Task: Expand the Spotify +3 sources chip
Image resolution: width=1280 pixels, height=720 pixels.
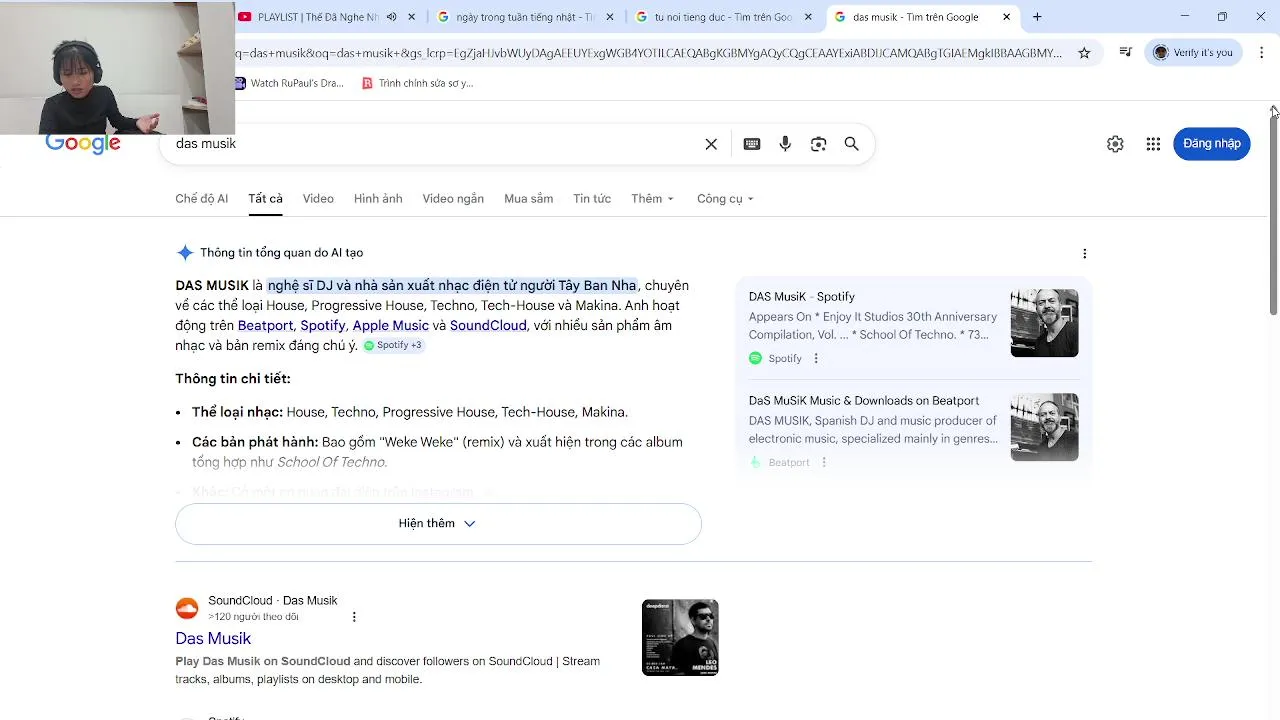Action: (393, 345)
